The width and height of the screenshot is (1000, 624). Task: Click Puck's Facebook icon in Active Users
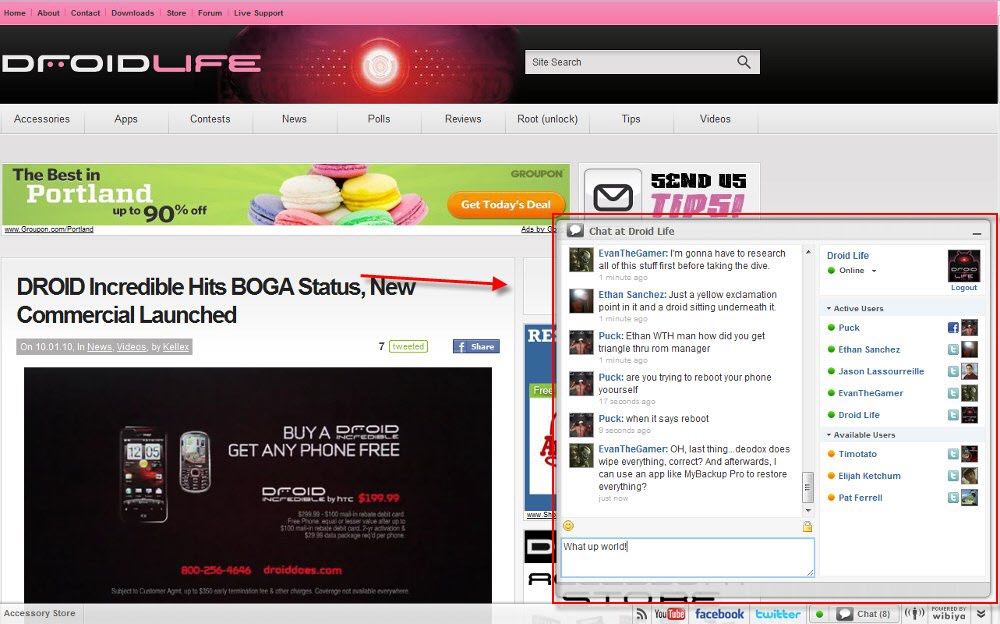953,328
